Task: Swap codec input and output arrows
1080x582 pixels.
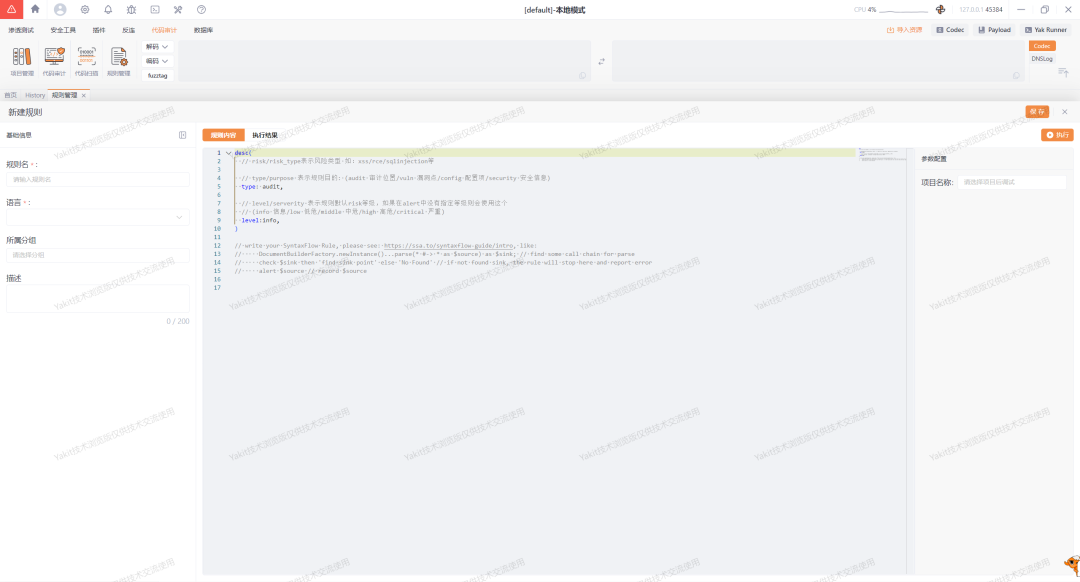Action: pos(601,61)
